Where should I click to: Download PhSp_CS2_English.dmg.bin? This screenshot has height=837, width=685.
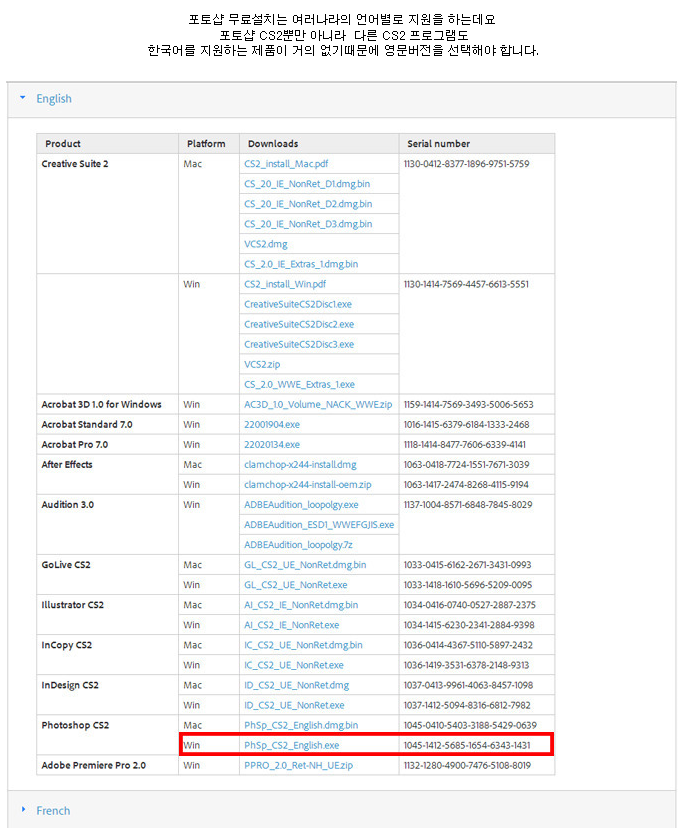point(301,725)
